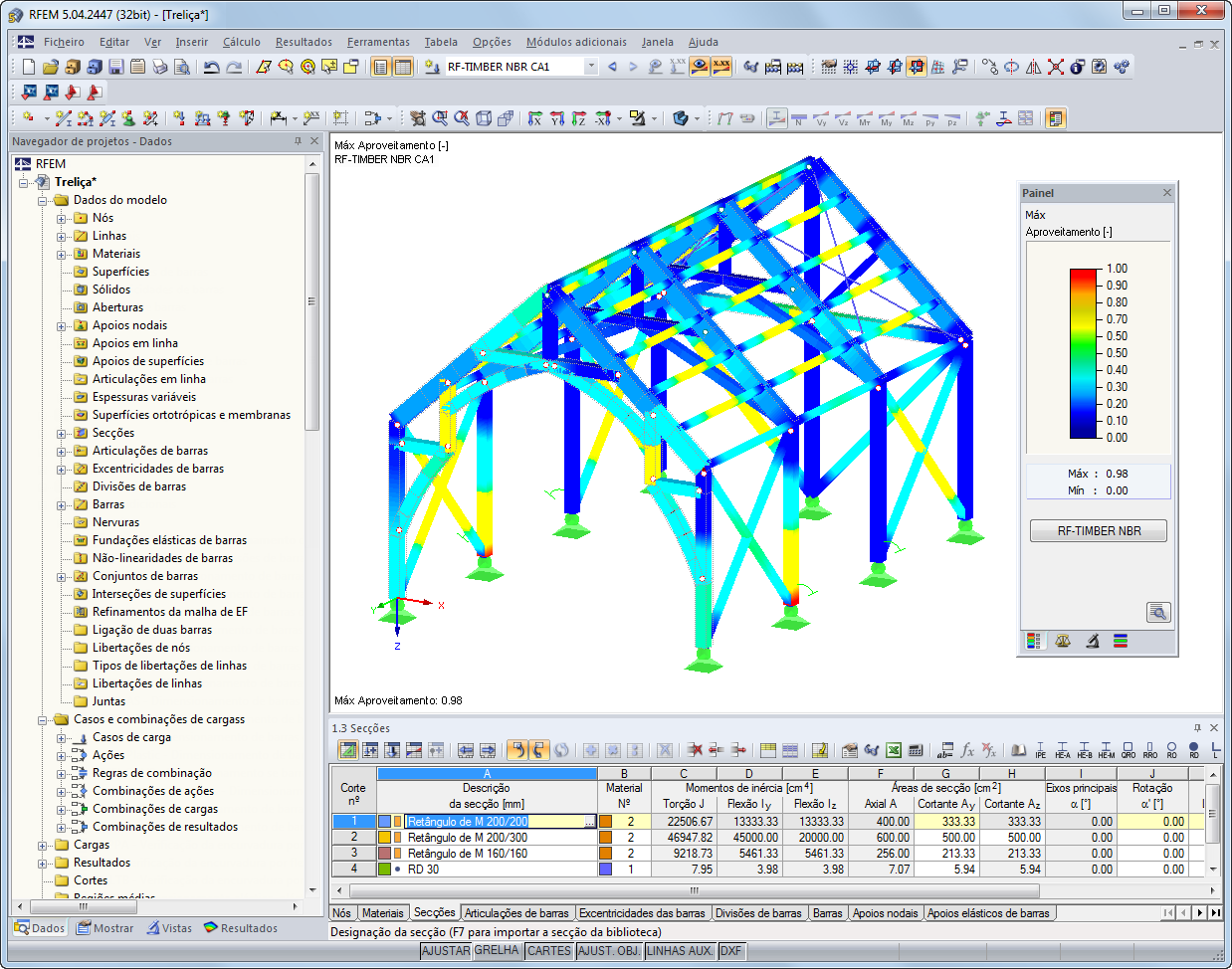
Task: Click the Print icon
Action: 160,67
